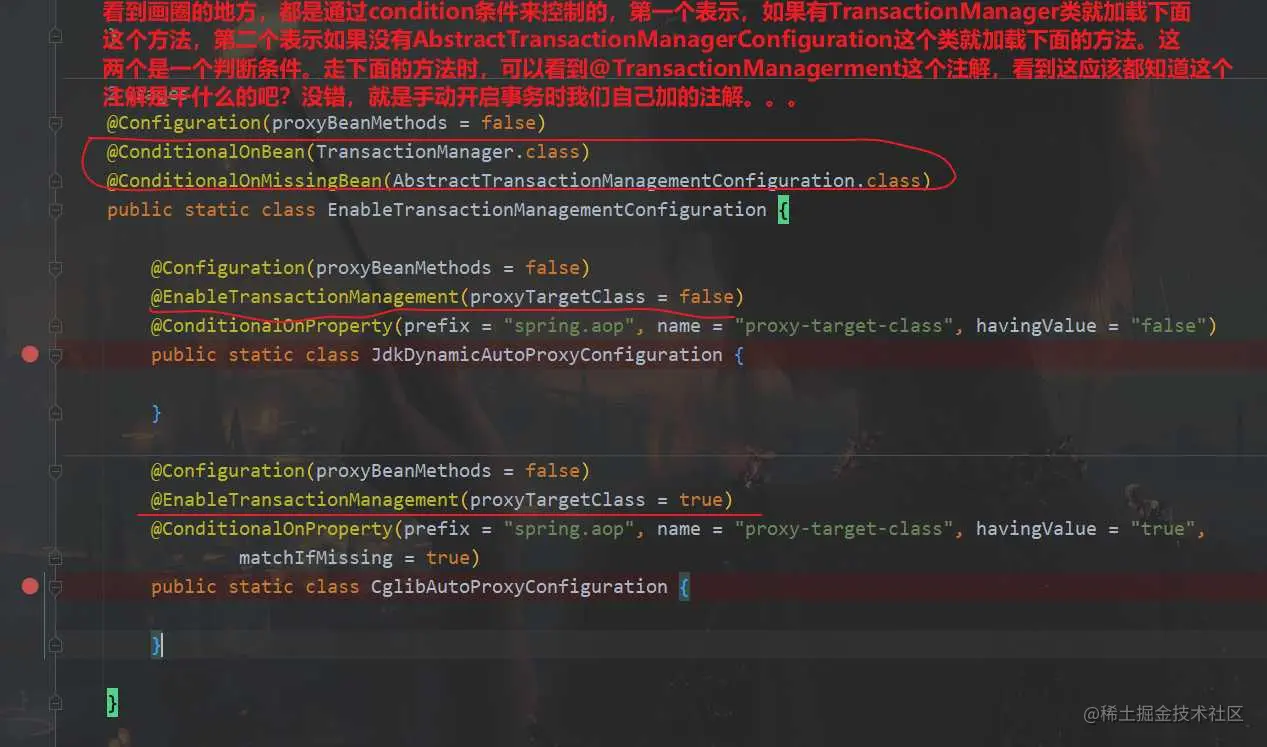Collapse fold marker beside JdkDynamicAutoProxyConfiguration declaration

(x=55, y=354)
